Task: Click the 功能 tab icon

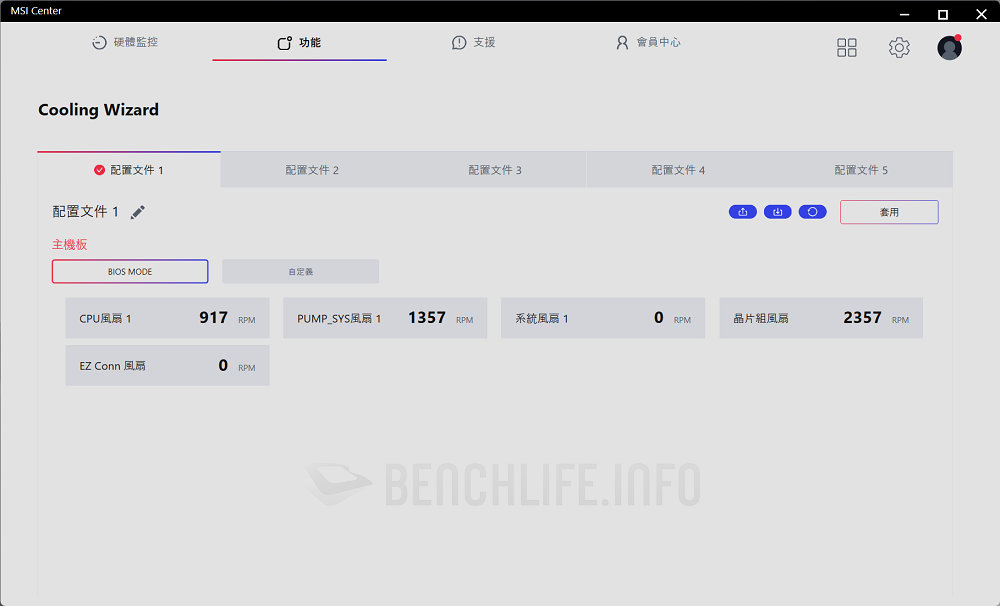Action: point(284,43)
